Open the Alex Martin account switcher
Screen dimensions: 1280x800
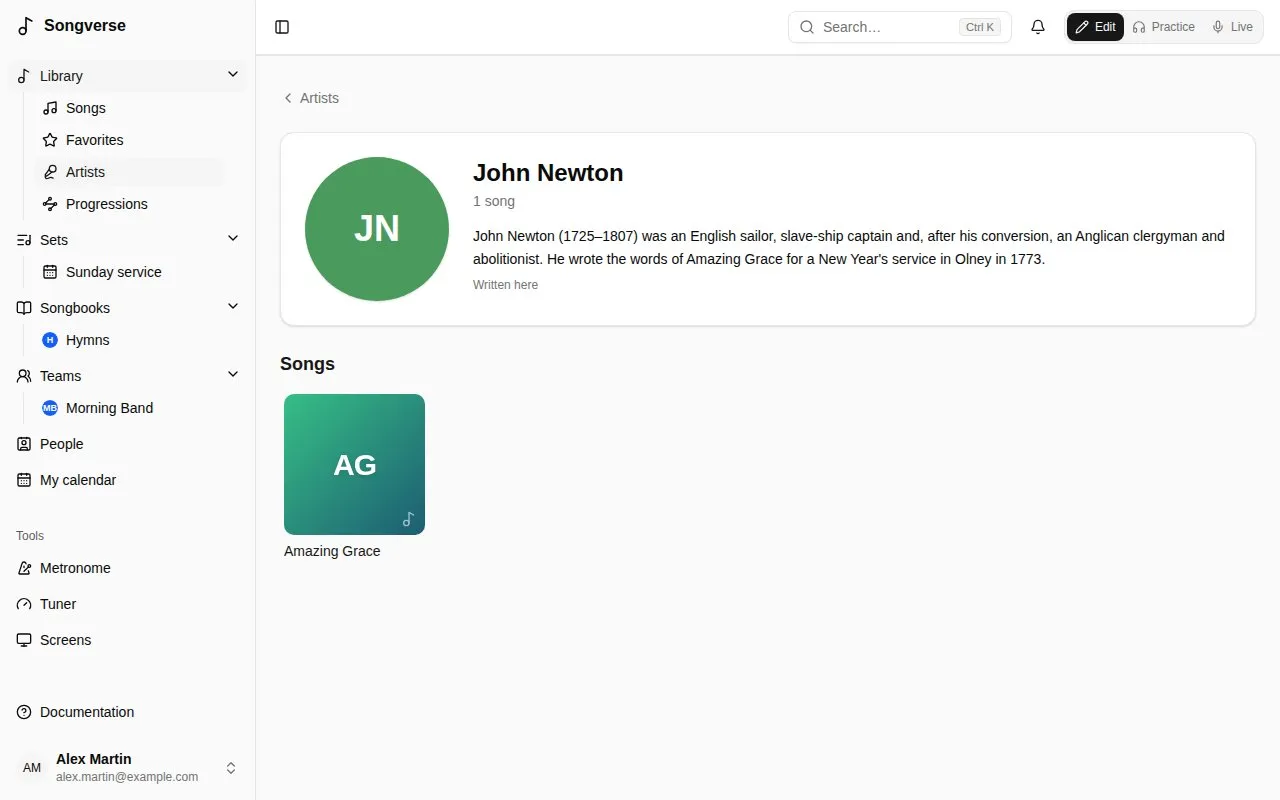[x=128, y=768]
